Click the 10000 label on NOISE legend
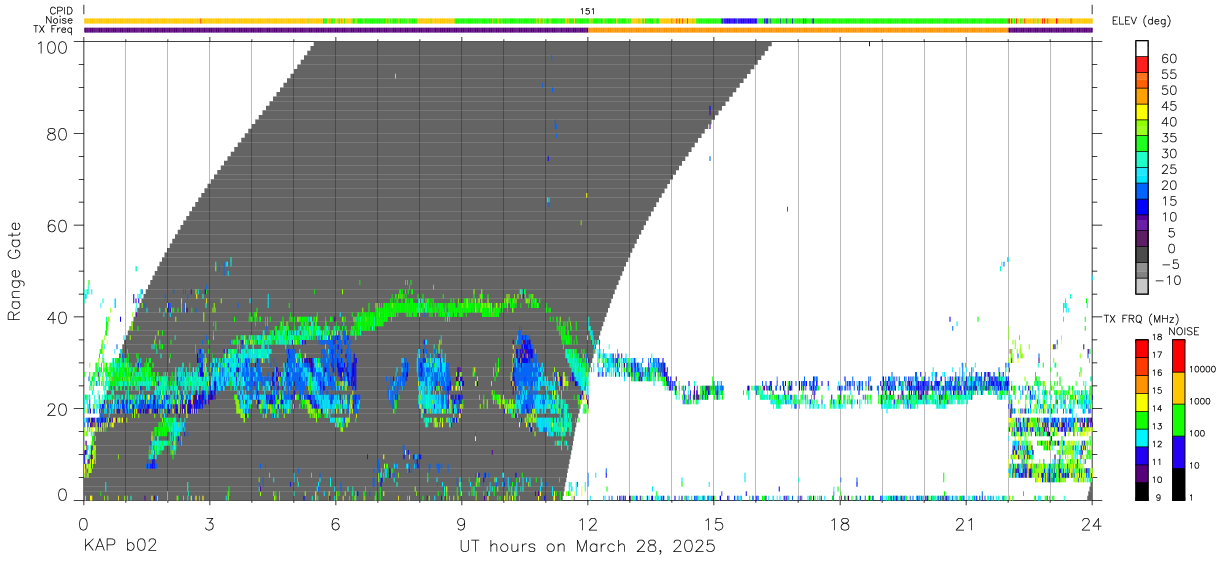1228x567 pixels. tap(1203, 369)
